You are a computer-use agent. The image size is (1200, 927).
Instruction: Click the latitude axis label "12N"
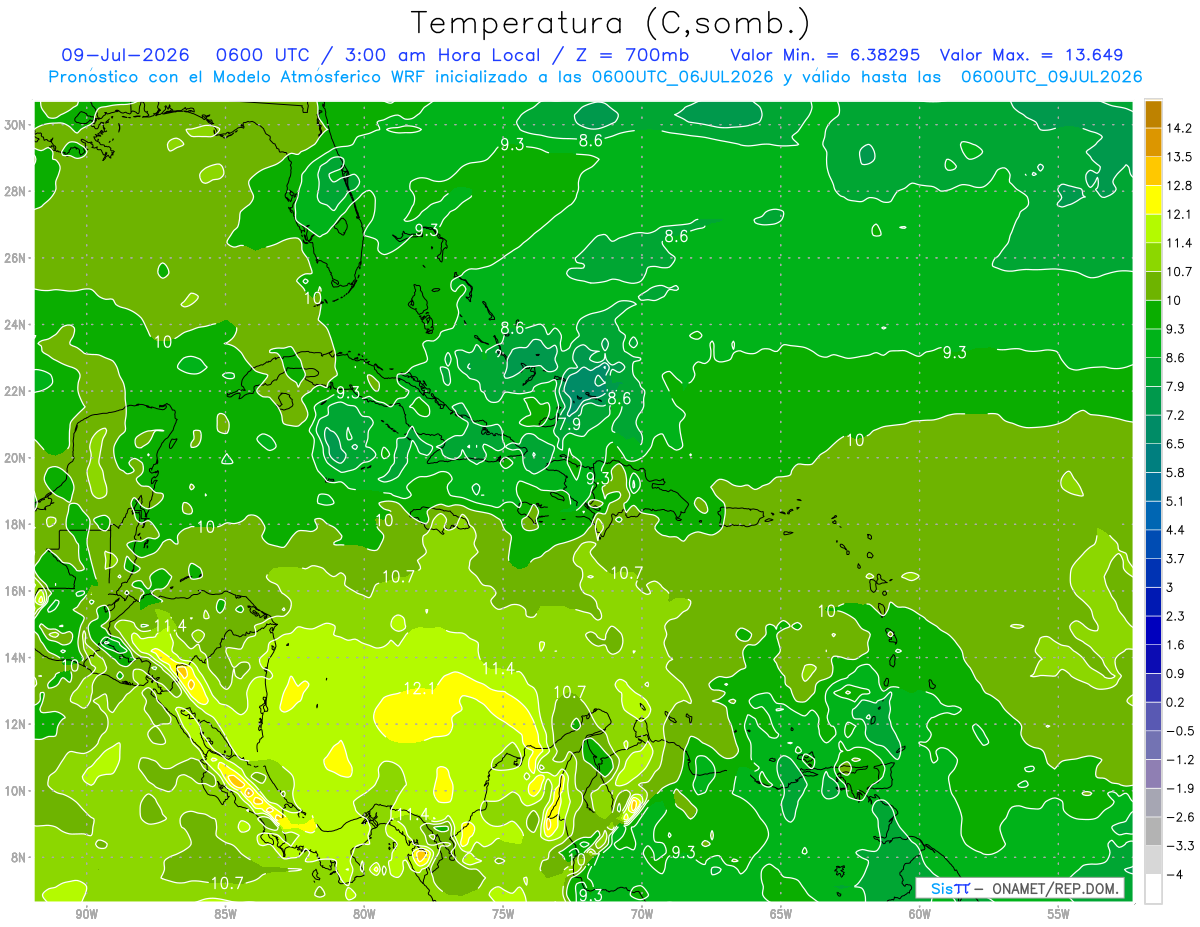17,724
